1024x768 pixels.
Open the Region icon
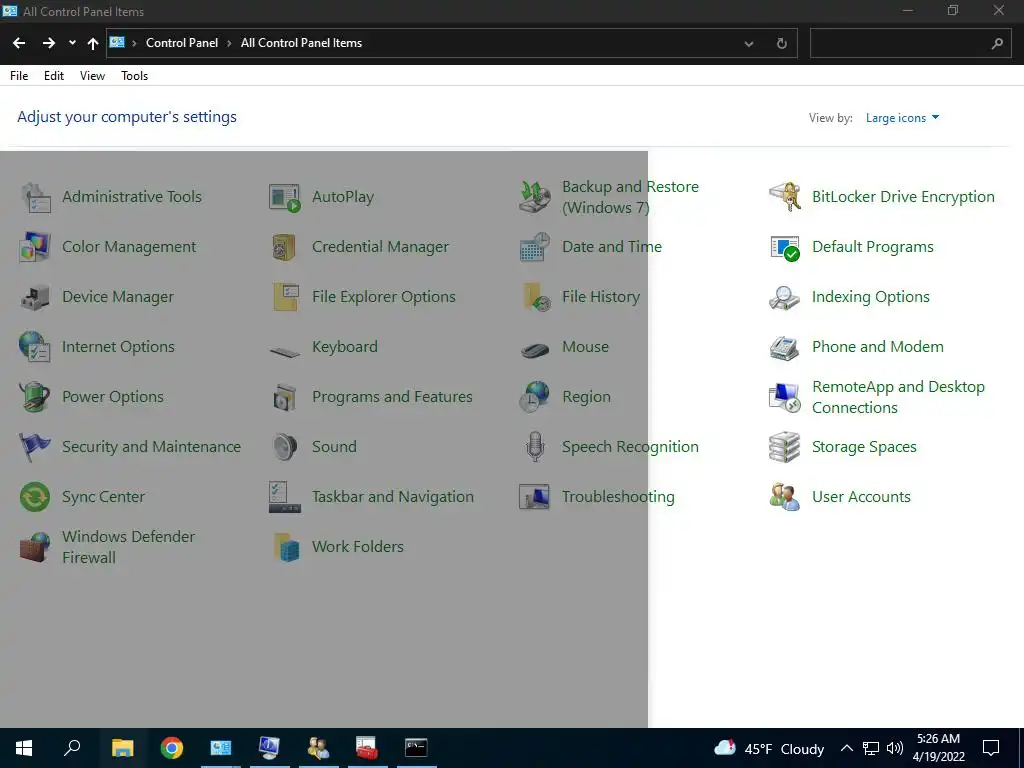[x=535, y=397]
